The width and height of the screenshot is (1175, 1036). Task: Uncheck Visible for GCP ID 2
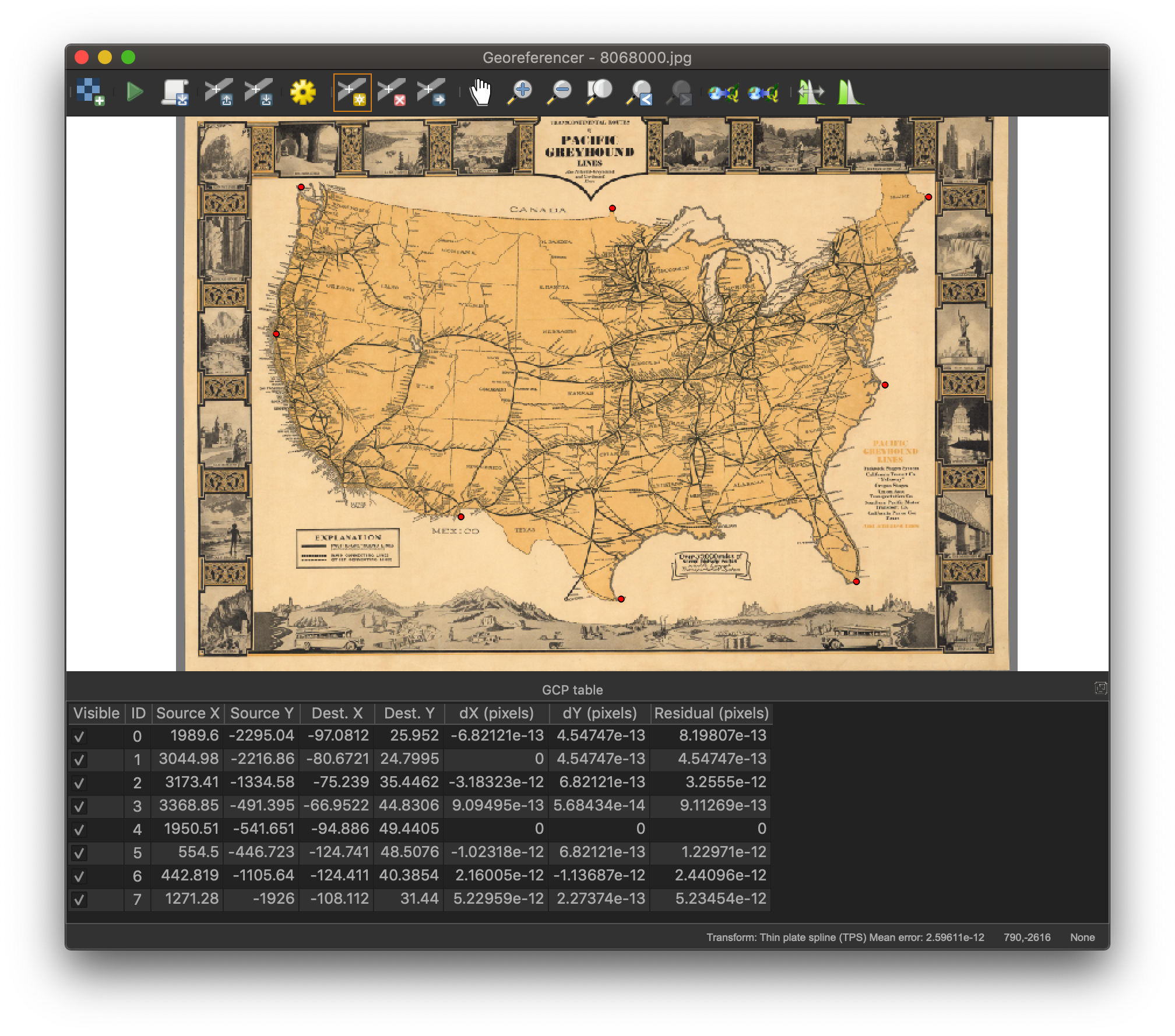point(79,783)
